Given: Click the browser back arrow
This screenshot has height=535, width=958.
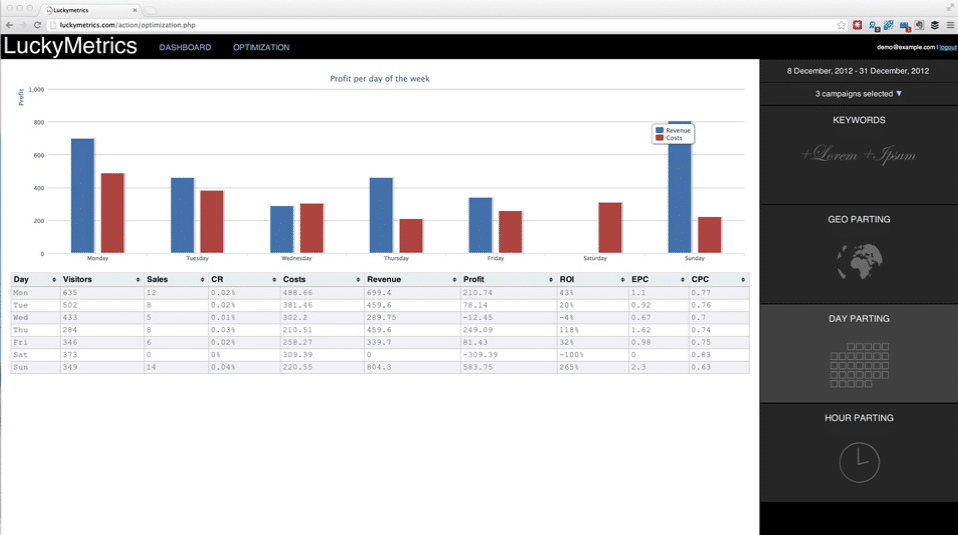Looking at the screenshot, I should coord(9,25).
